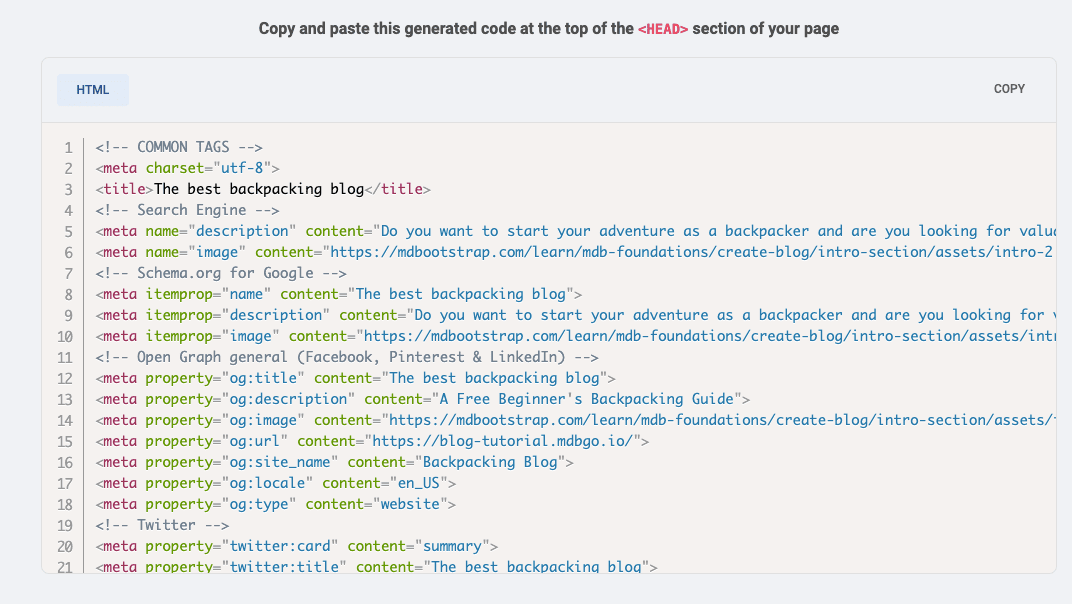Click the itemprop name meta tag line
The image size is (1072, 604).
339,294
